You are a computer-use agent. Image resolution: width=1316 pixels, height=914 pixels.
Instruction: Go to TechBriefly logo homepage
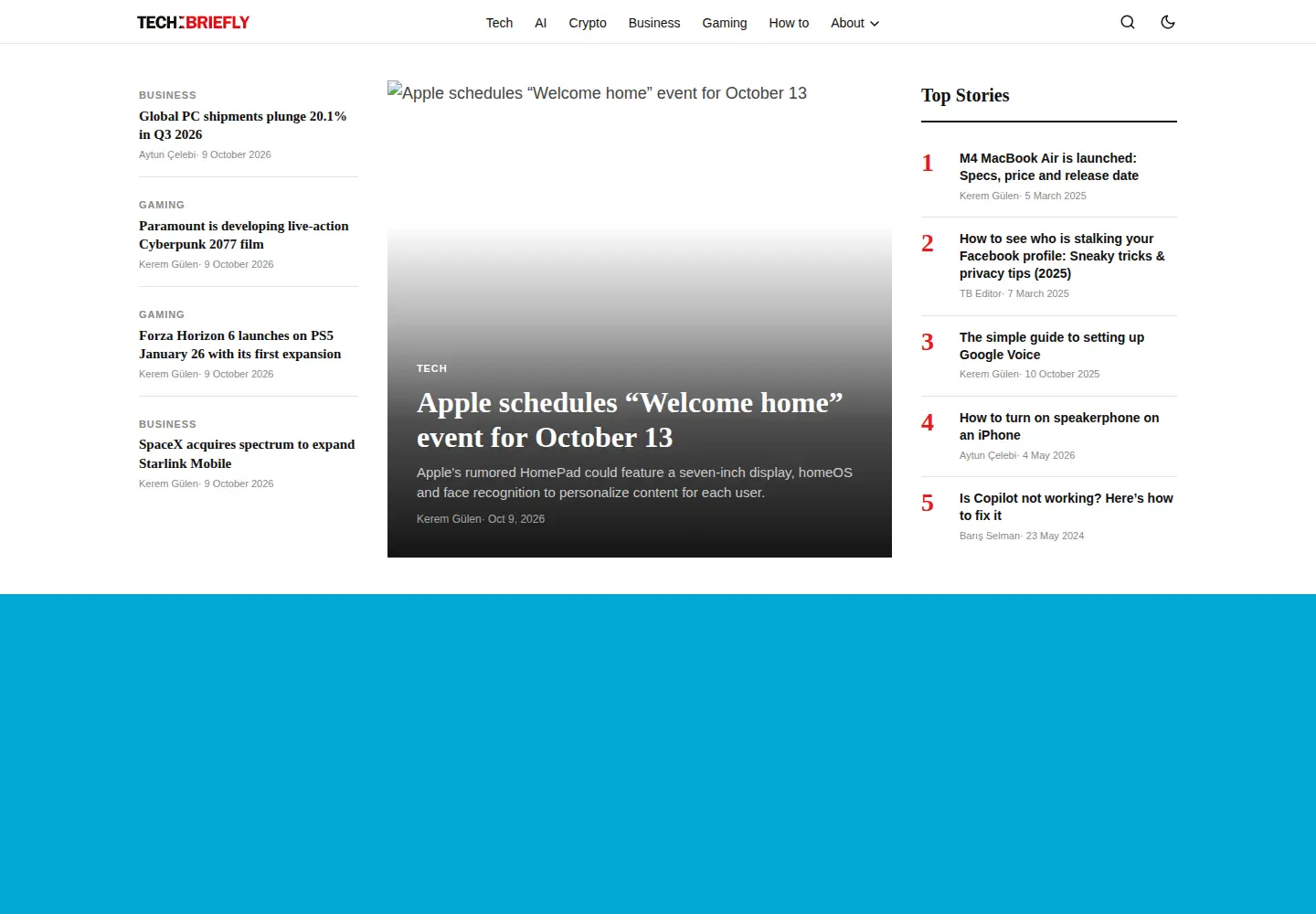click(x=193, y=22)
